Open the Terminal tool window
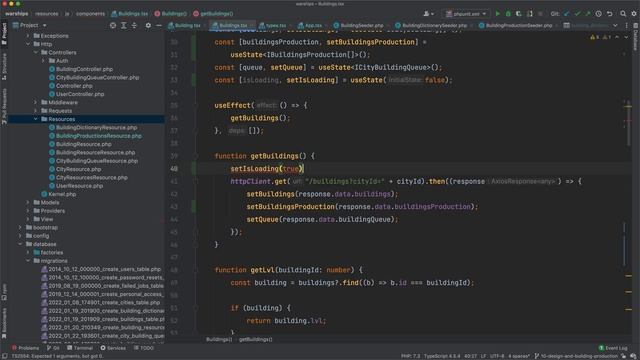This screenshot has width=640, height=360. 80,348
